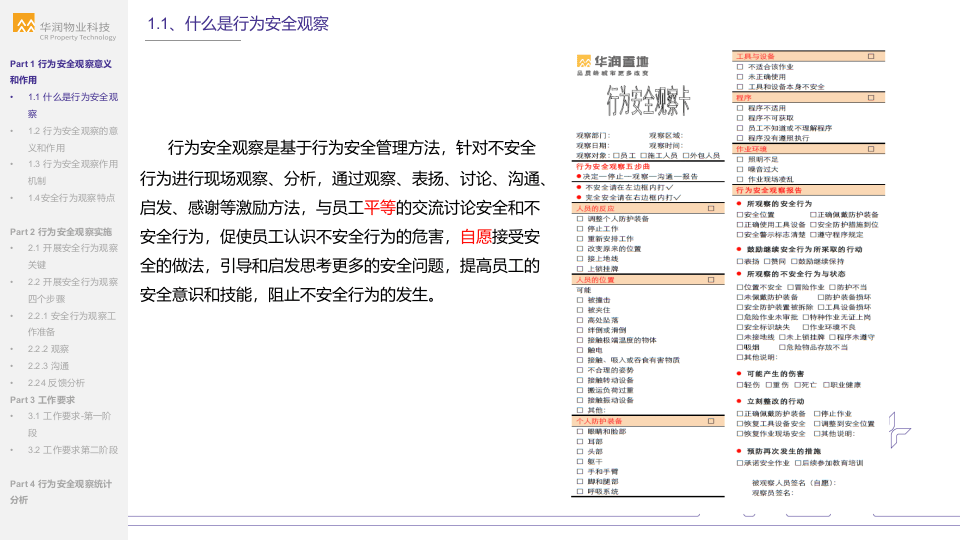Tick the 人员的位置 header checkbox
Viewport: 960px width, 540px height.
(x=711, y=280)
